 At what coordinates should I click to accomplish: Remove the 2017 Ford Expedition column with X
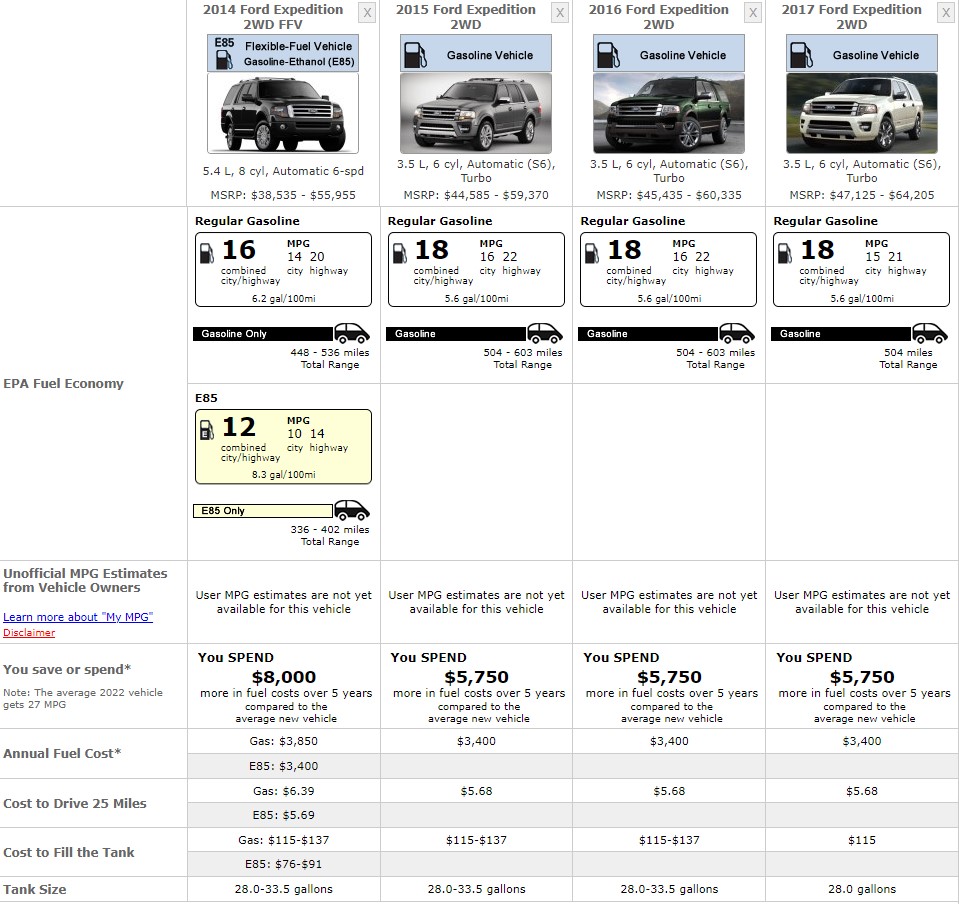pyautogui.click(x=946, y=13)
